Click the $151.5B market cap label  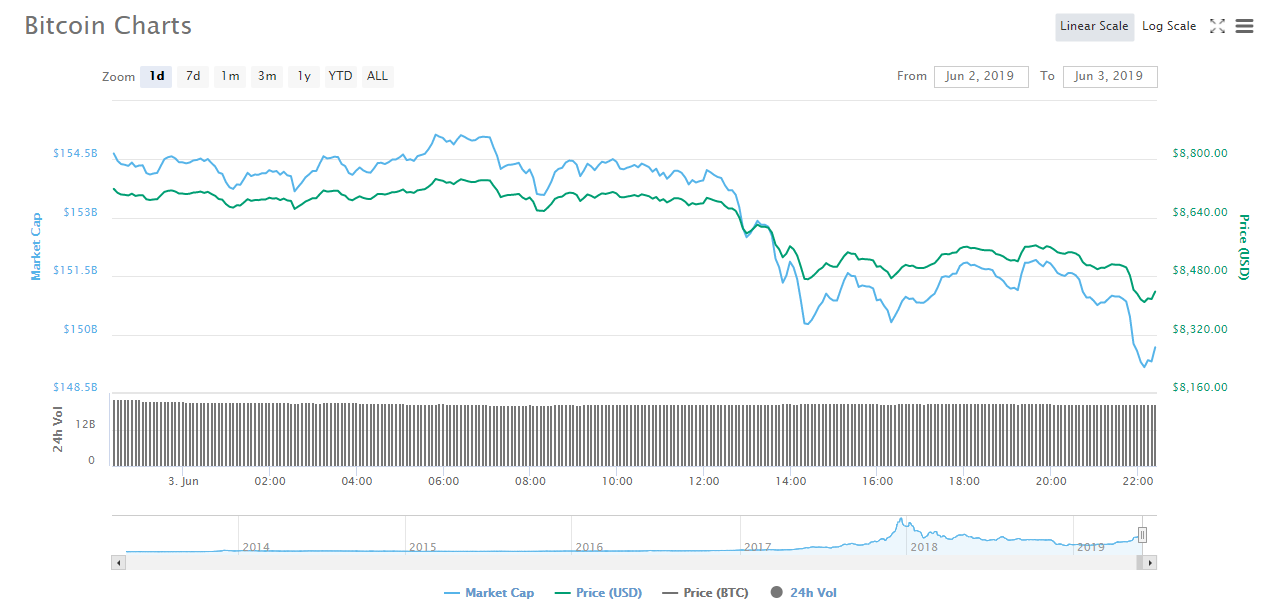[75, 271]
